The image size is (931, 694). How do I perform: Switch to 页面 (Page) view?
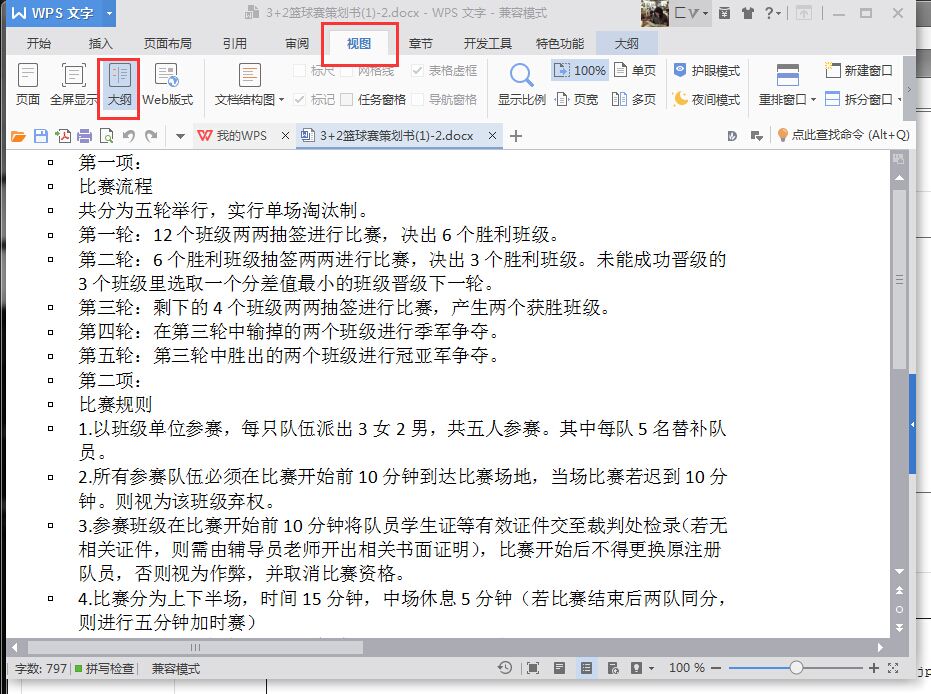coord(28,85)
